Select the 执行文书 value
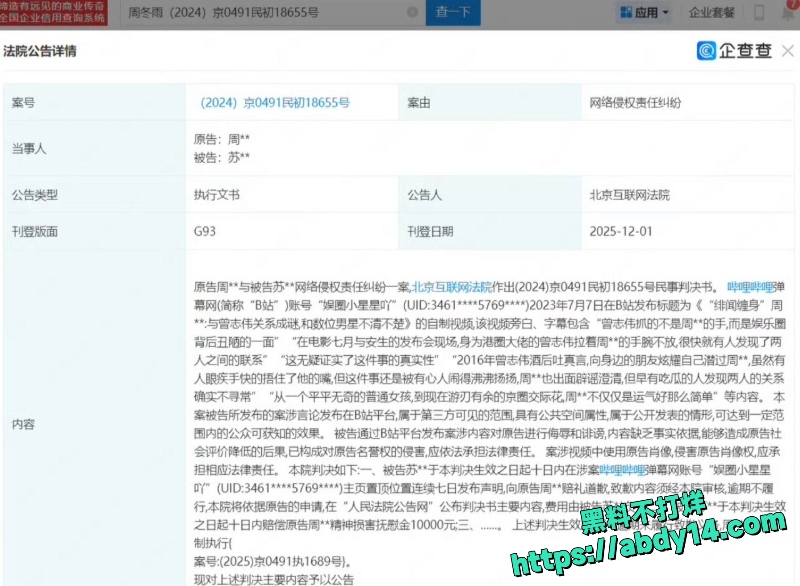Viewport: 800px width, 586px height. pyautogui.click(x=216, y=195)
